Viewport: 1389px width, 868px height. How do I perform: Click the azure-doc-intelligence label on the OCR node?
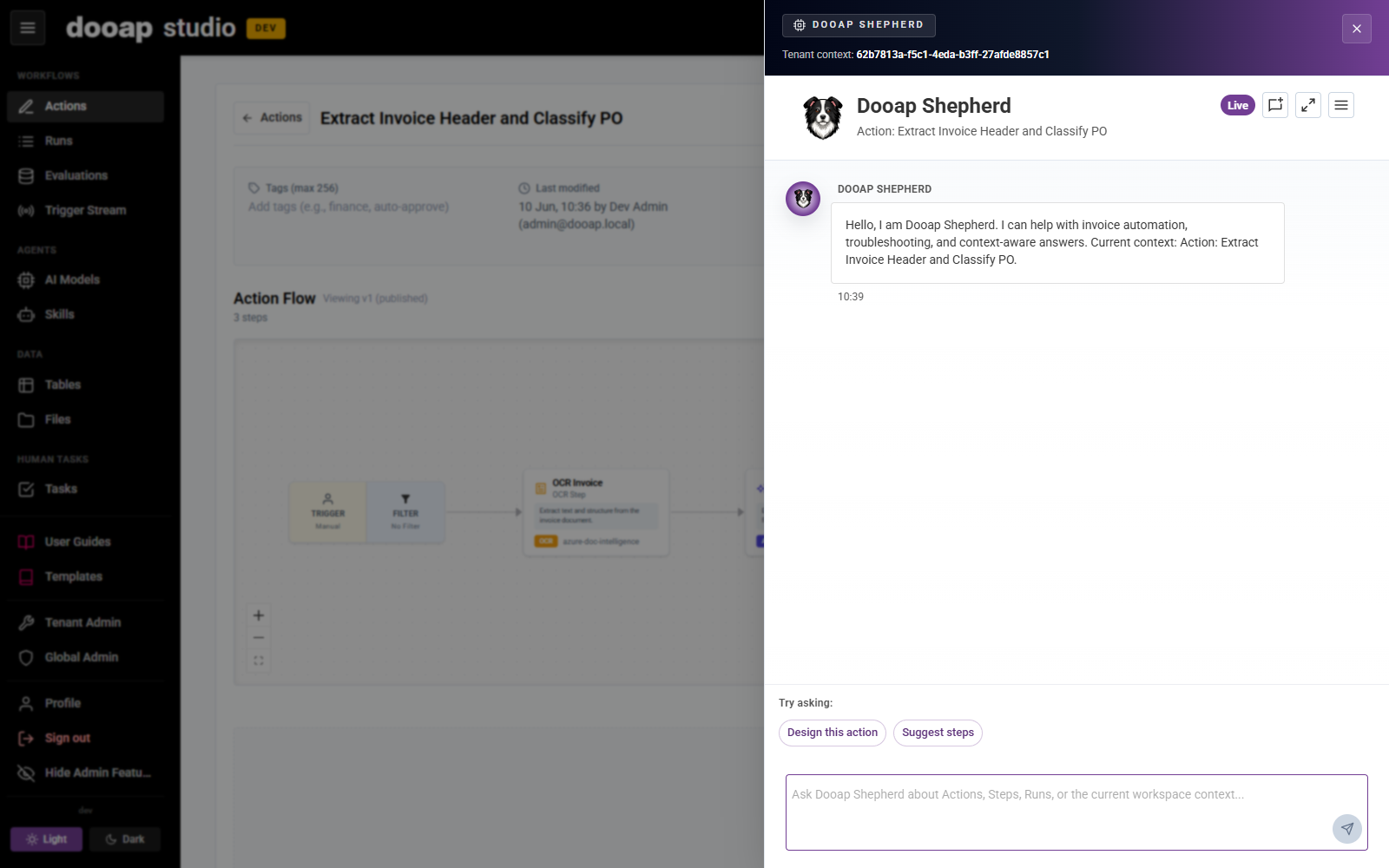(x=601, y=542)
